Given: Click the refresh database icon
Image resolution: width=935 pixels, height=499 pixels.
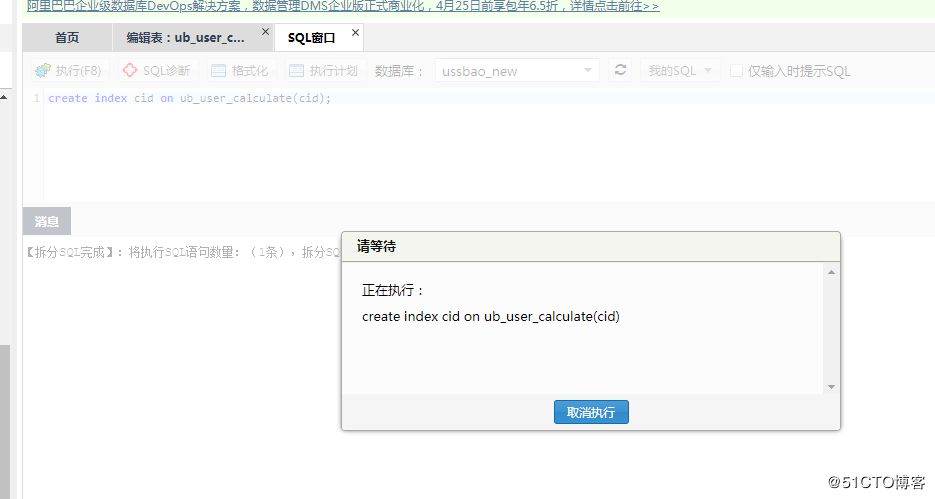Looking at the screenshot, I should pos(620,70).
